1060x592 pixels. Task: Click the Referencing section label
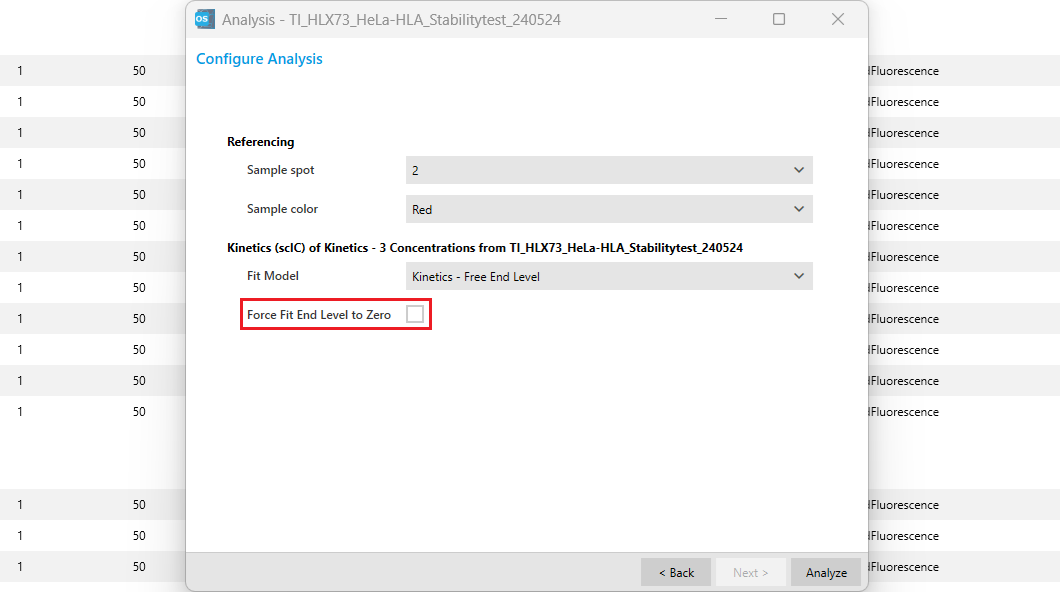coord(261,142)
